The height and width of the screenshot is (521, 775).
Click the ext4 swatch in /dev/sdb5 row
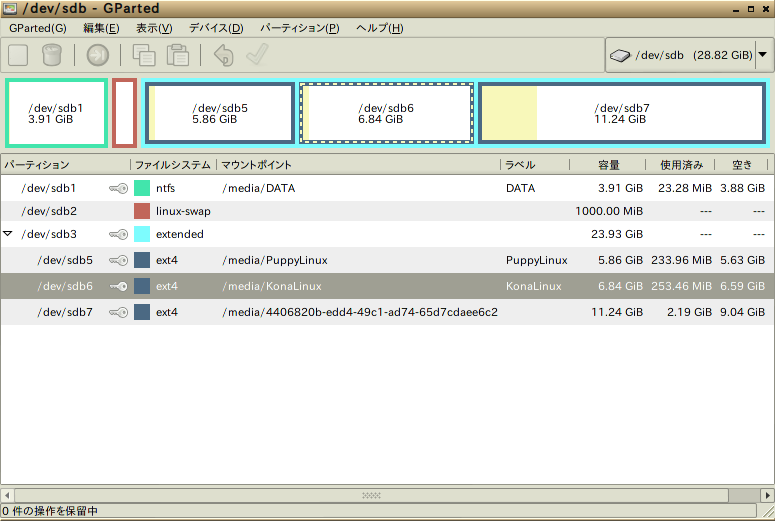point(142,260)
